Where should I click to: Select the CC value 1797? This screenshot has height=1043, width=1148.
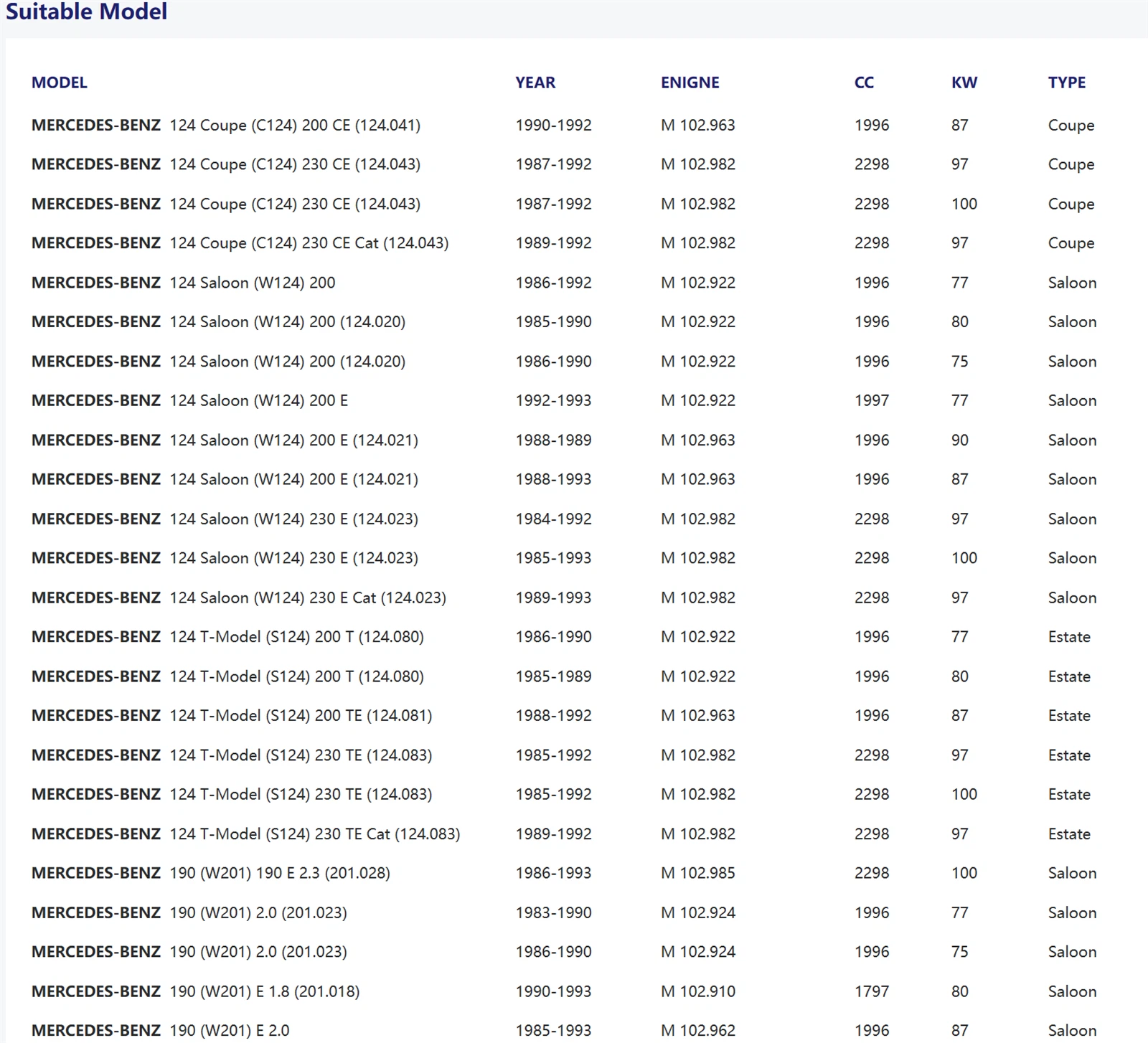(872, 991)
